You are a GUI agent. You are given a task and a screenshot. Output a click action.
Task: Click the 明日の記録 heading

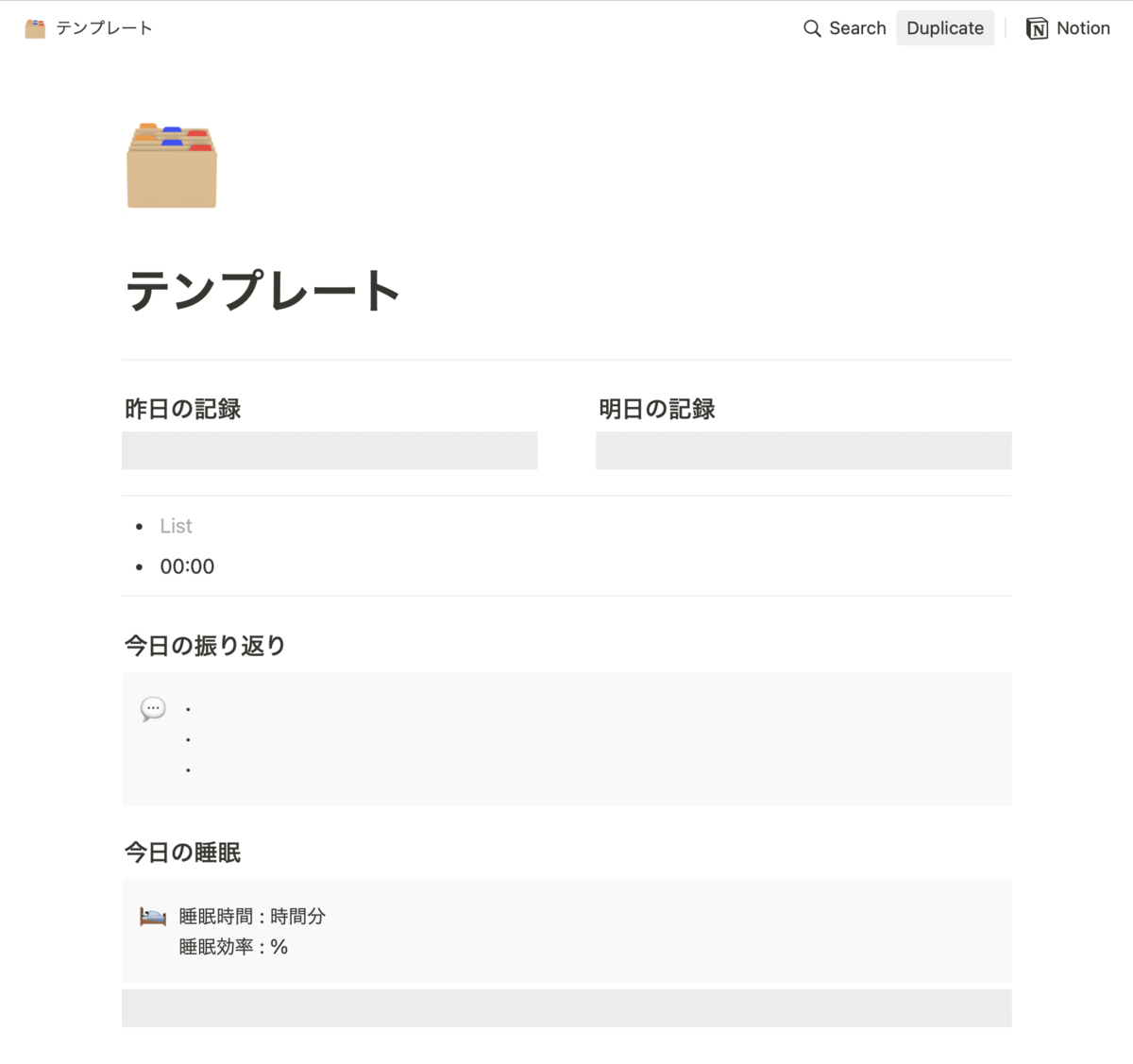[x=657, y=409]
